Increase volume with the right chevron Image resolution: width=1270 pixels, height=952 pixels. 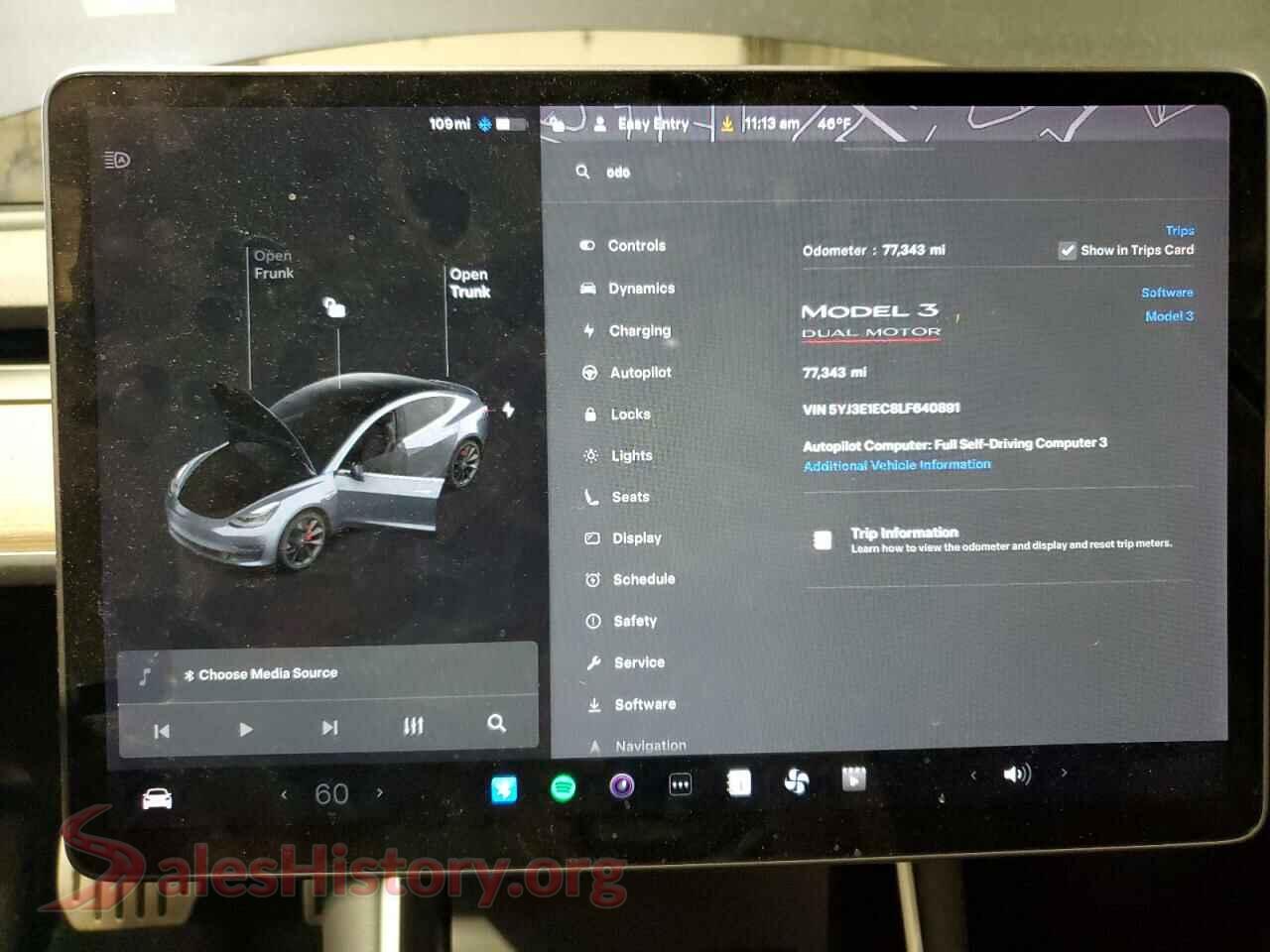click(1064, 773)
